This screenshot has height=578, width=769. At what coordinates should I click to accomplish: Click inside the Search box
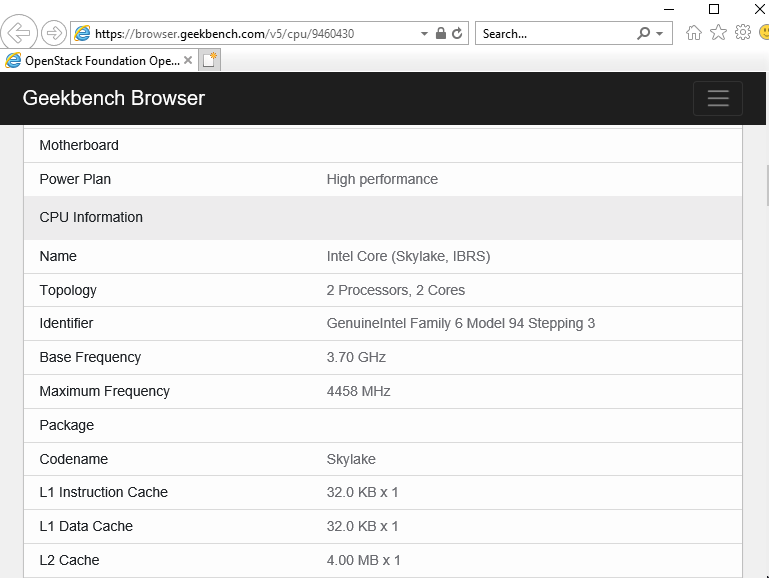click(555, 33)
